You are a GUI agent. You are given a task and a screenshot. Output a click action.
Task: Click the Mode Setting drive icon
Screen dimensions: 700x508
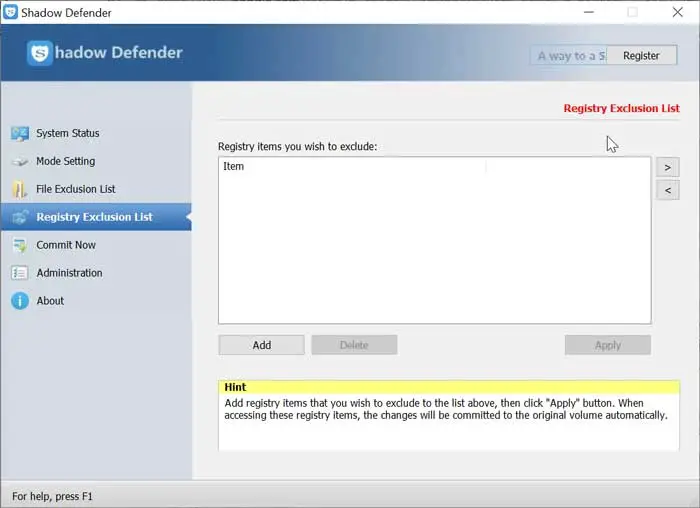point(20,162)
